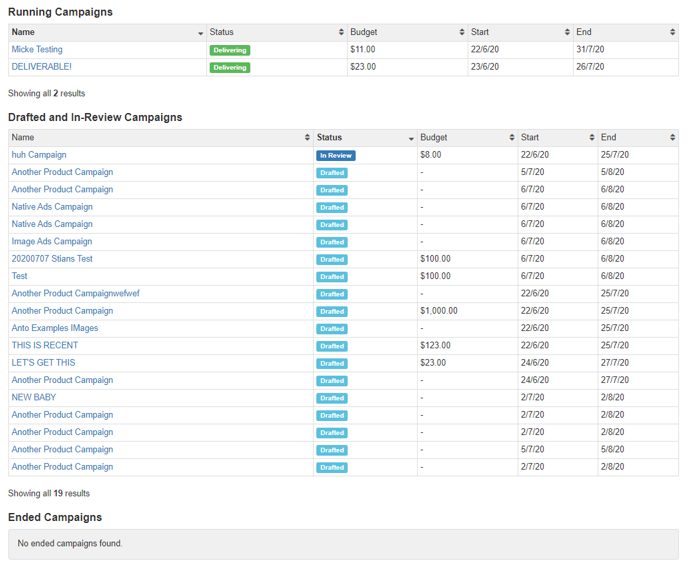
Task: Open the Anto Examples IMages campaign
Action: (x=55, y=328)
